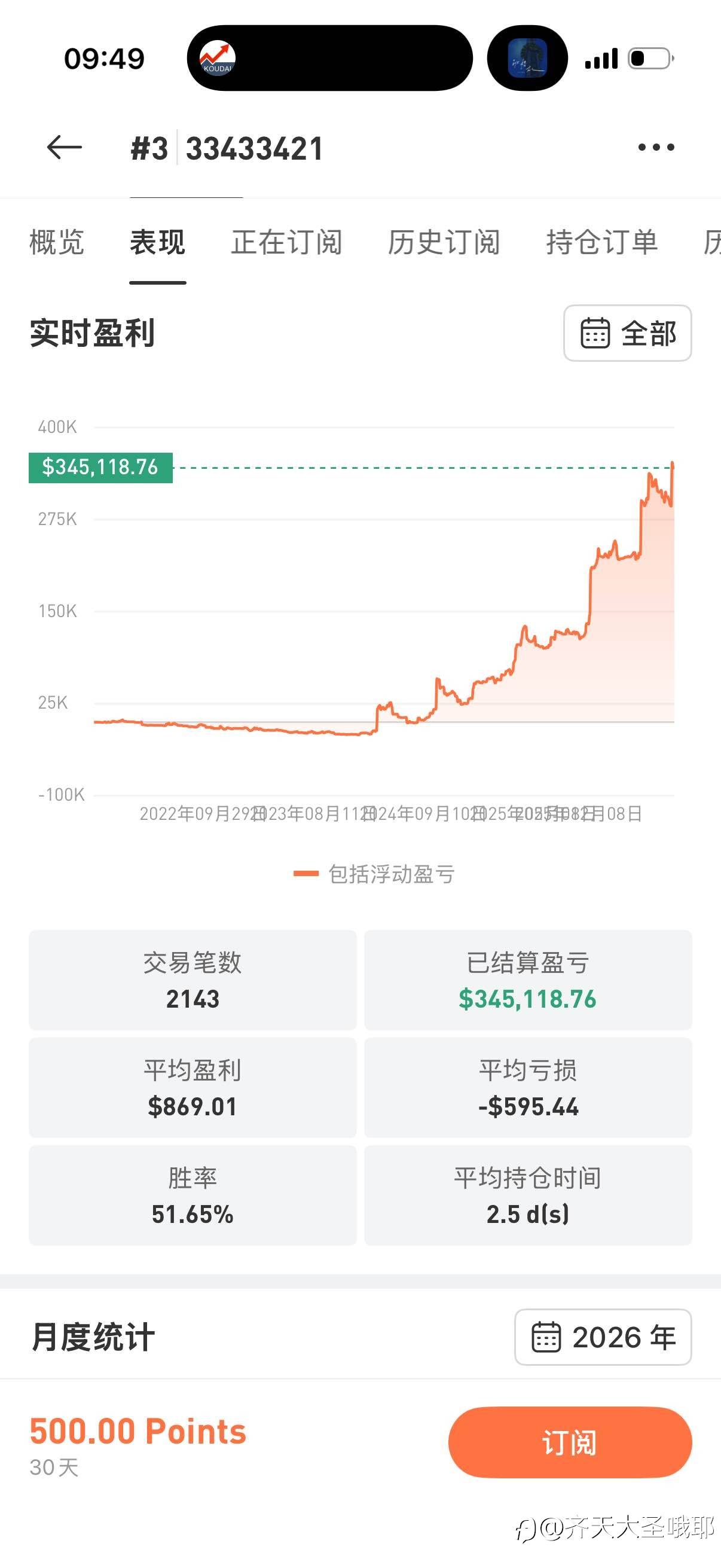Tap the battery icon in status bar
This screenshot has width=721, height=1568.
(x=650, y=59)
